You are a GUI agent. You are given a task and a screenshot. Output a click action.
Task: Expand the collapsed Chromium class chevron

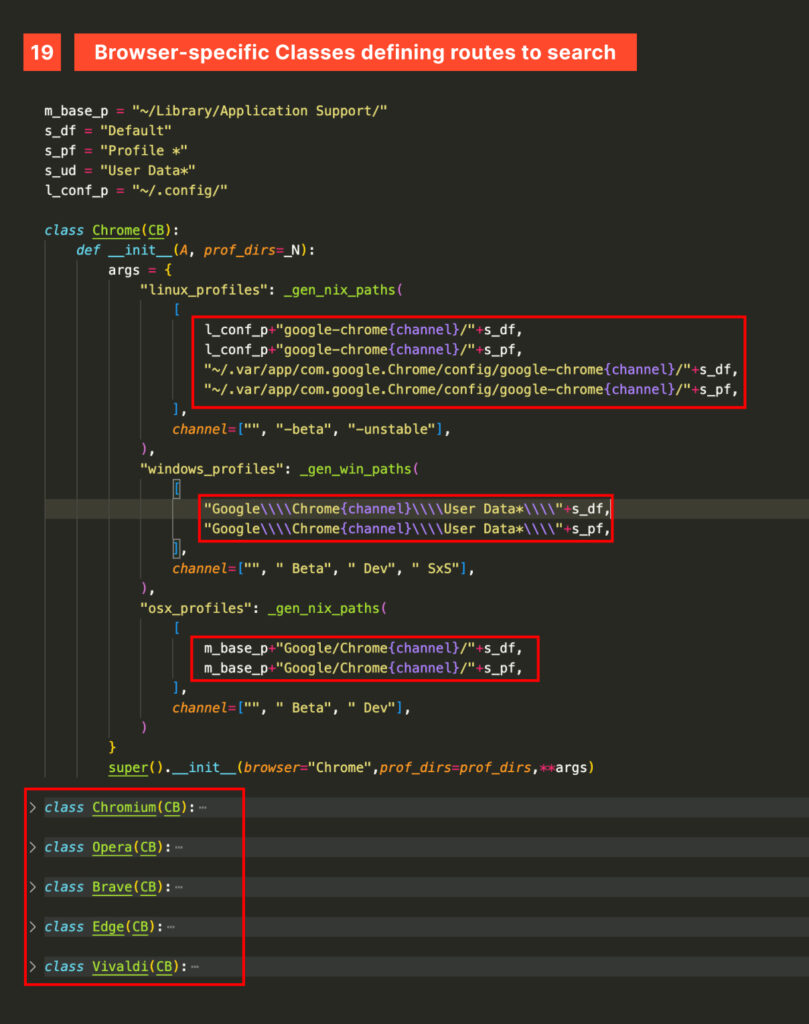32,807
